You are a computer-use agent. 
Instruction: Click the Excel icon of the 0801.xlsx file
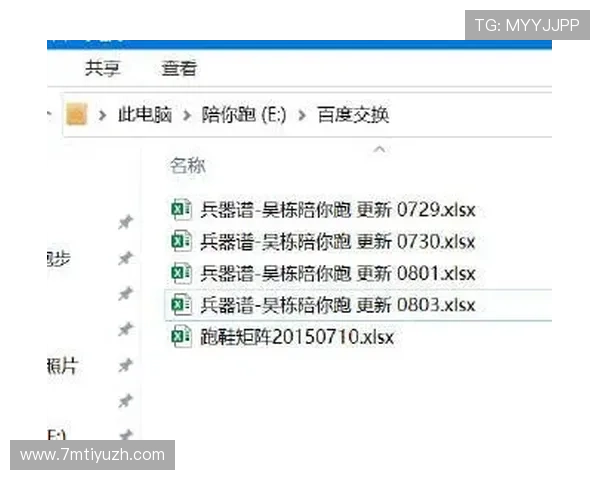181,273
